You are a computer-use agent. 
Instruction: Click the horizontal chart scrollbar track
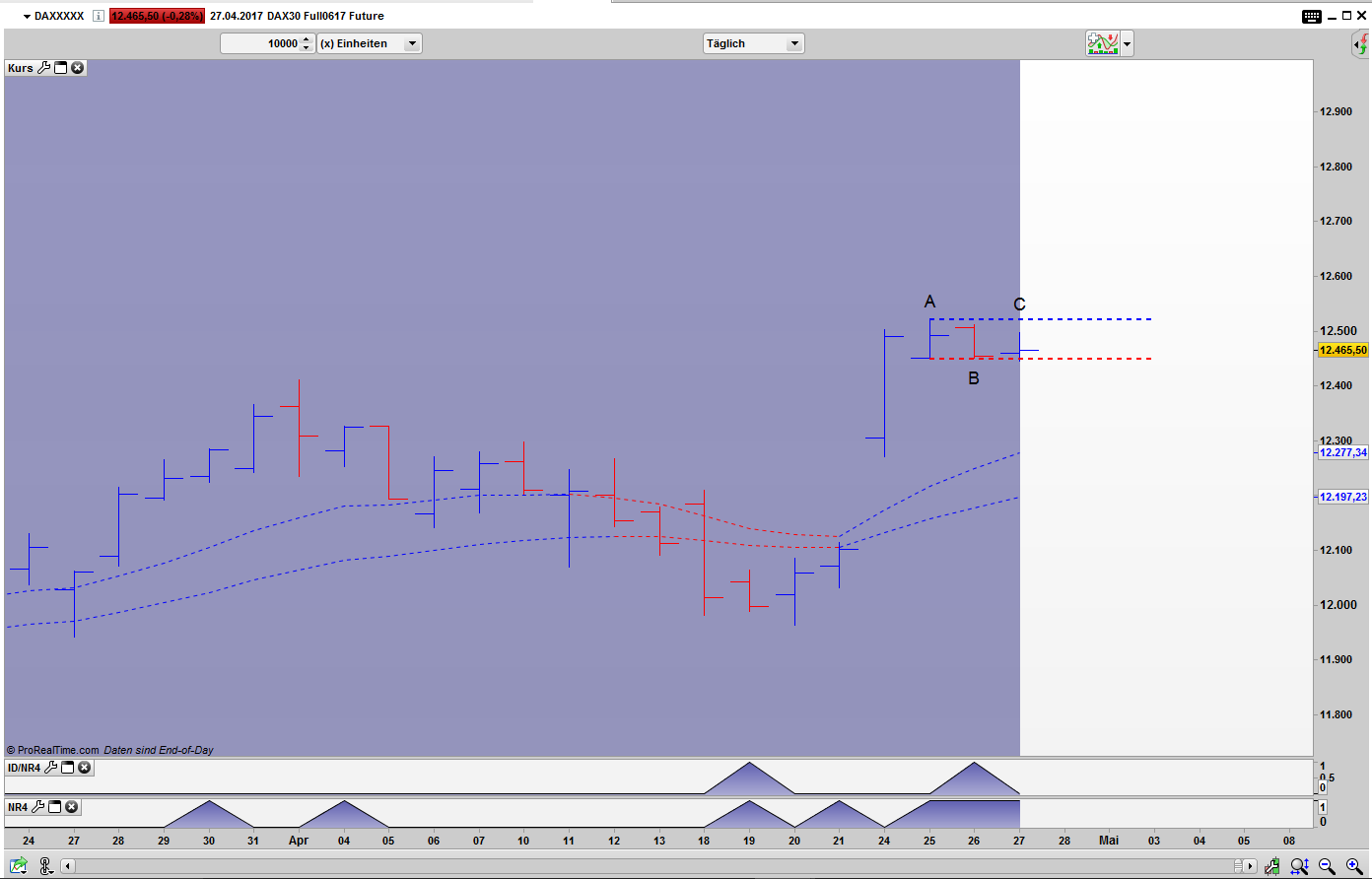pos(651,866)
